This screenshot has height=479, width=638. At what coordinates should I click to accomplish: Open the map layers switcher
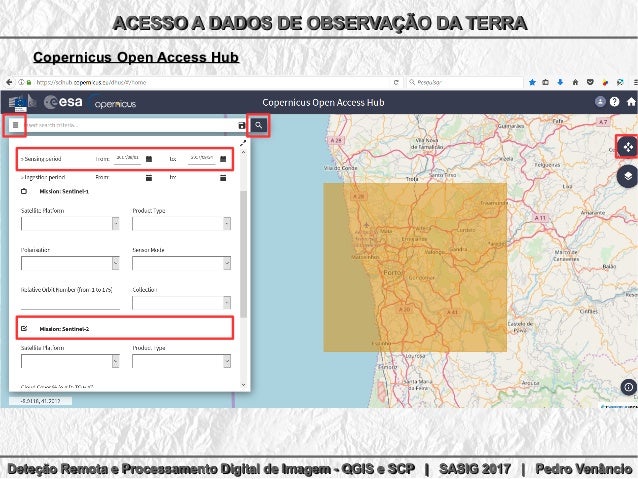click(x=628, y=176)
